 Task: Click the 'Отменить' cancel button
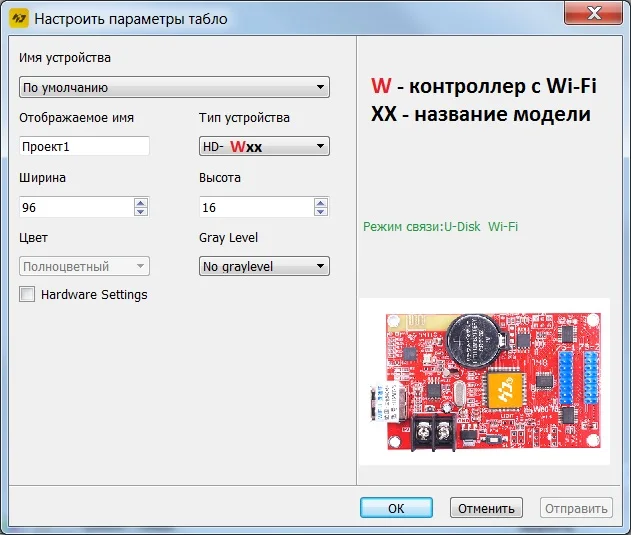tap(486, 508)
